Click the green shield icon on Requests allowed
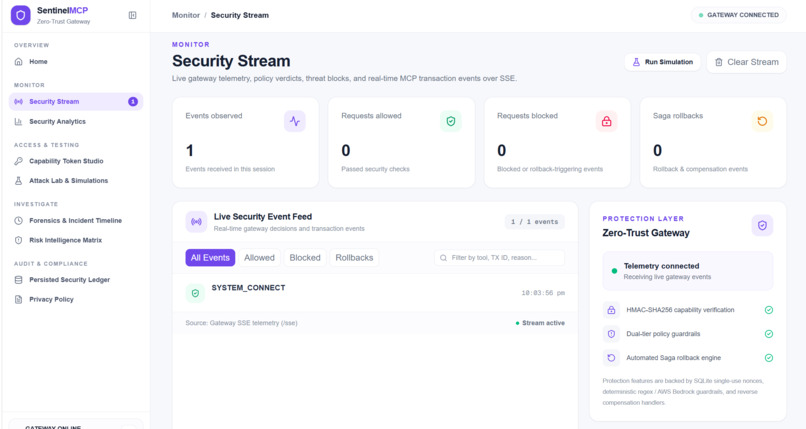806x429 pixels. (451, 121)
